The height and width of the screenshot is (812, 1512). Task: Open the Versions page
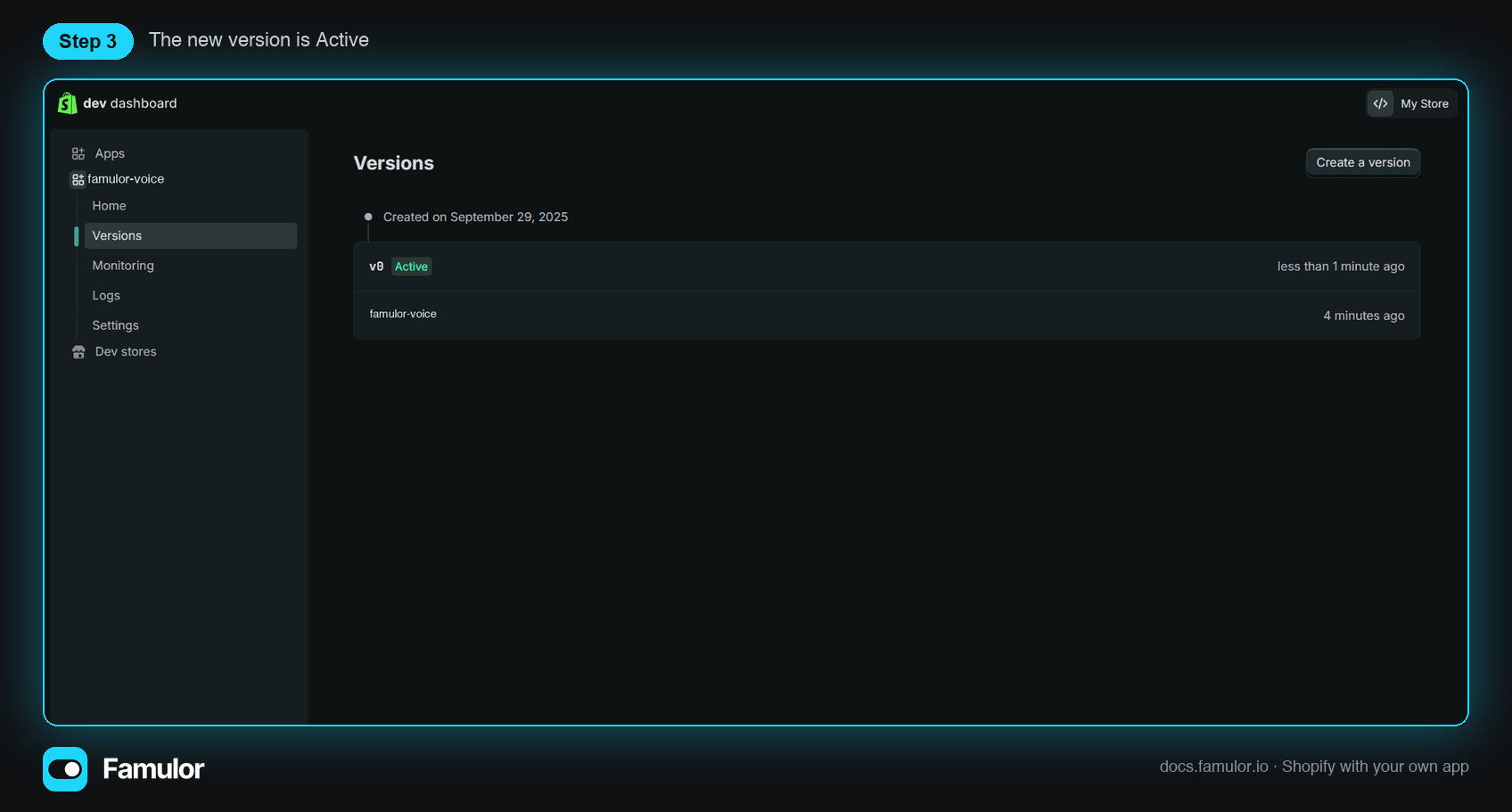click(191, 235)
